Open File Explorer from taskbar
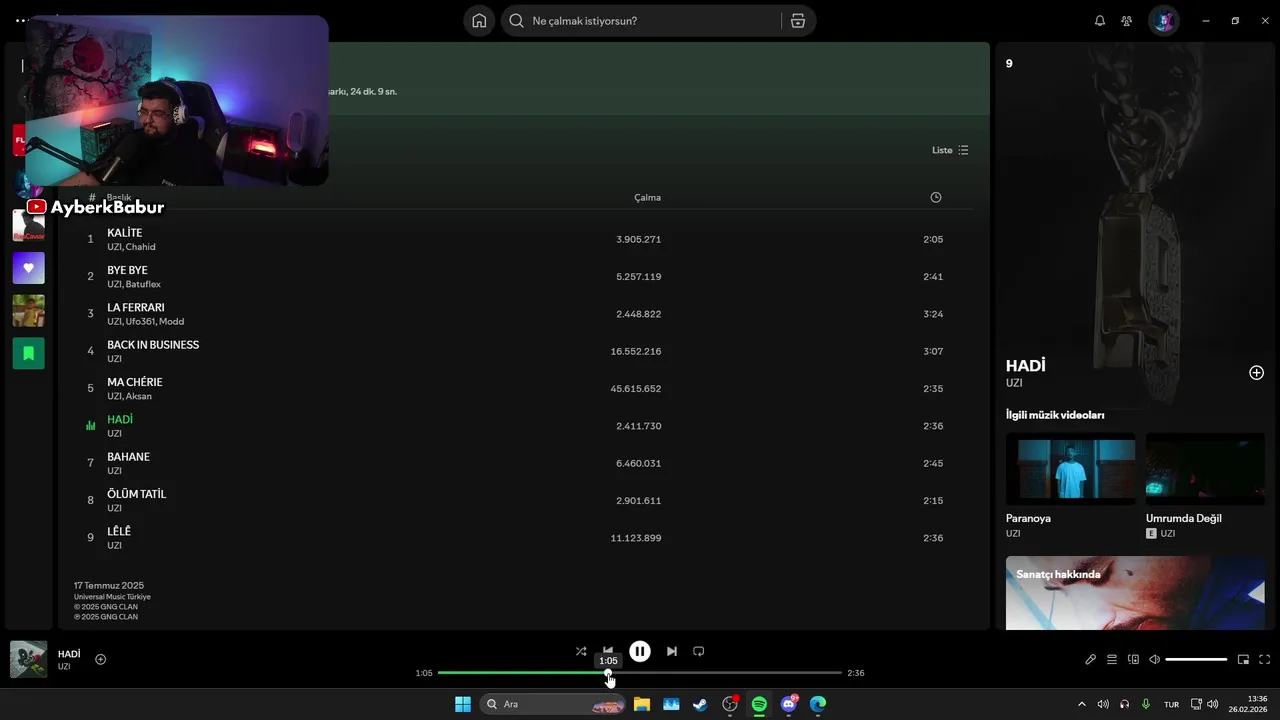The width and height of the screenshot is (1280, 720). [x=642, y=704]
